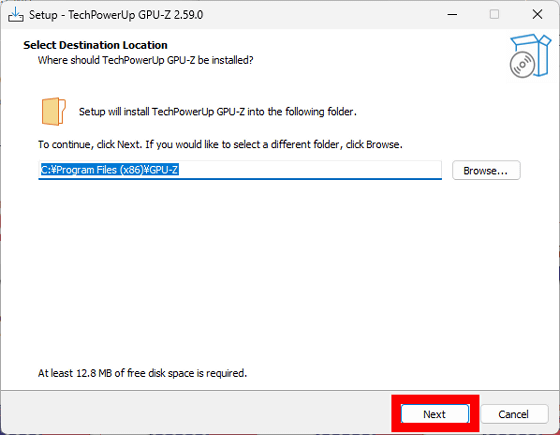Click the 'To continue, click Next' instruction text
This screenshot has width=560, height=435.
[220, 144]
